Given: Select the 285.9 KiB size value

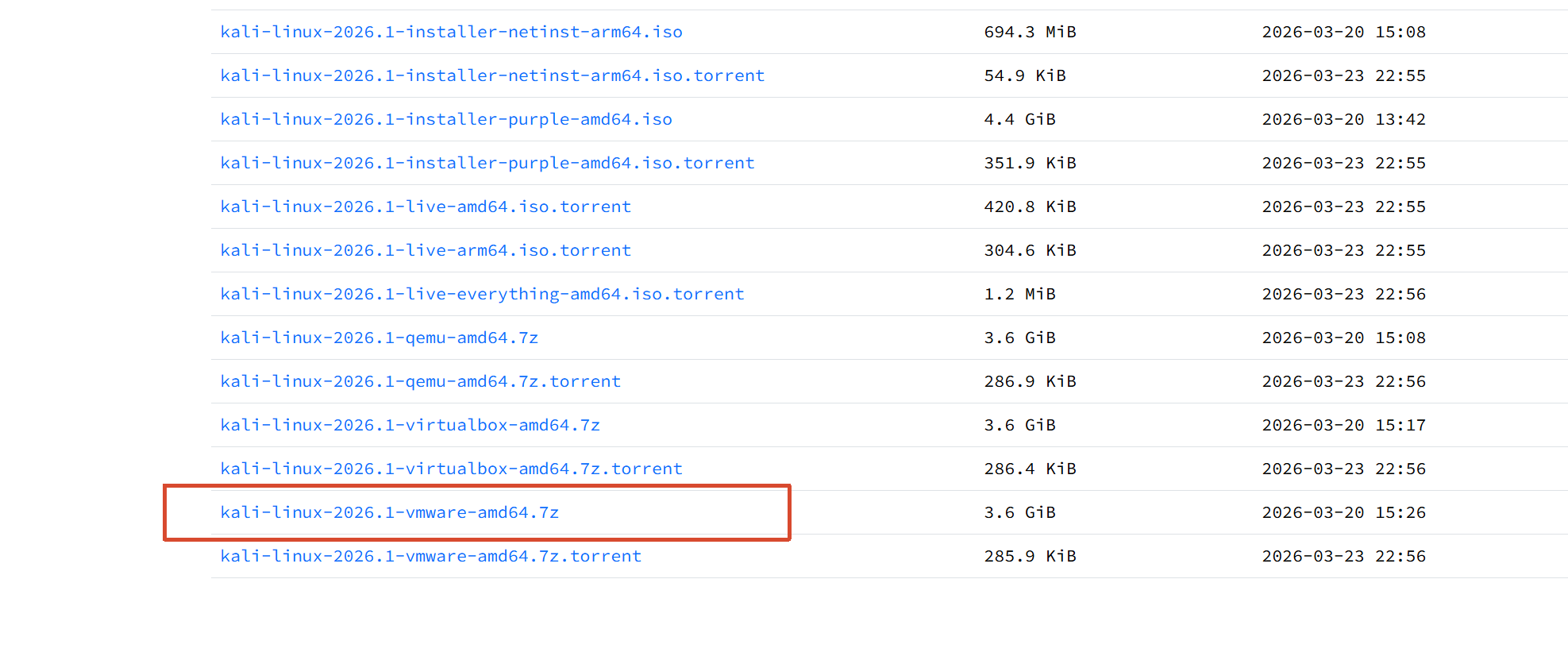Looking at the screenshot, I should coord(1030,556).
